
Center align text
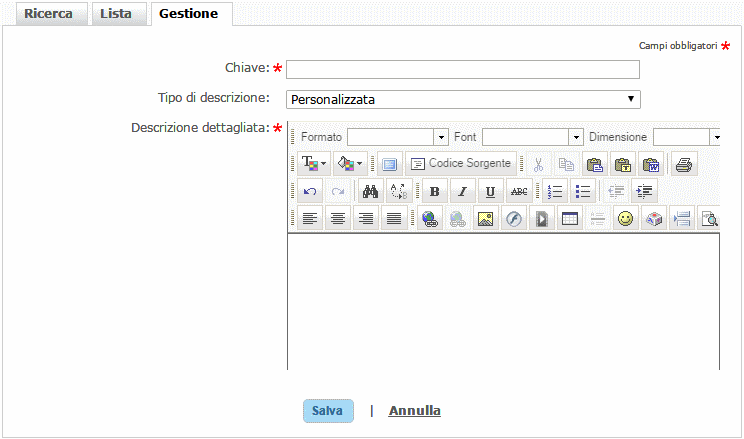(338, 218)
